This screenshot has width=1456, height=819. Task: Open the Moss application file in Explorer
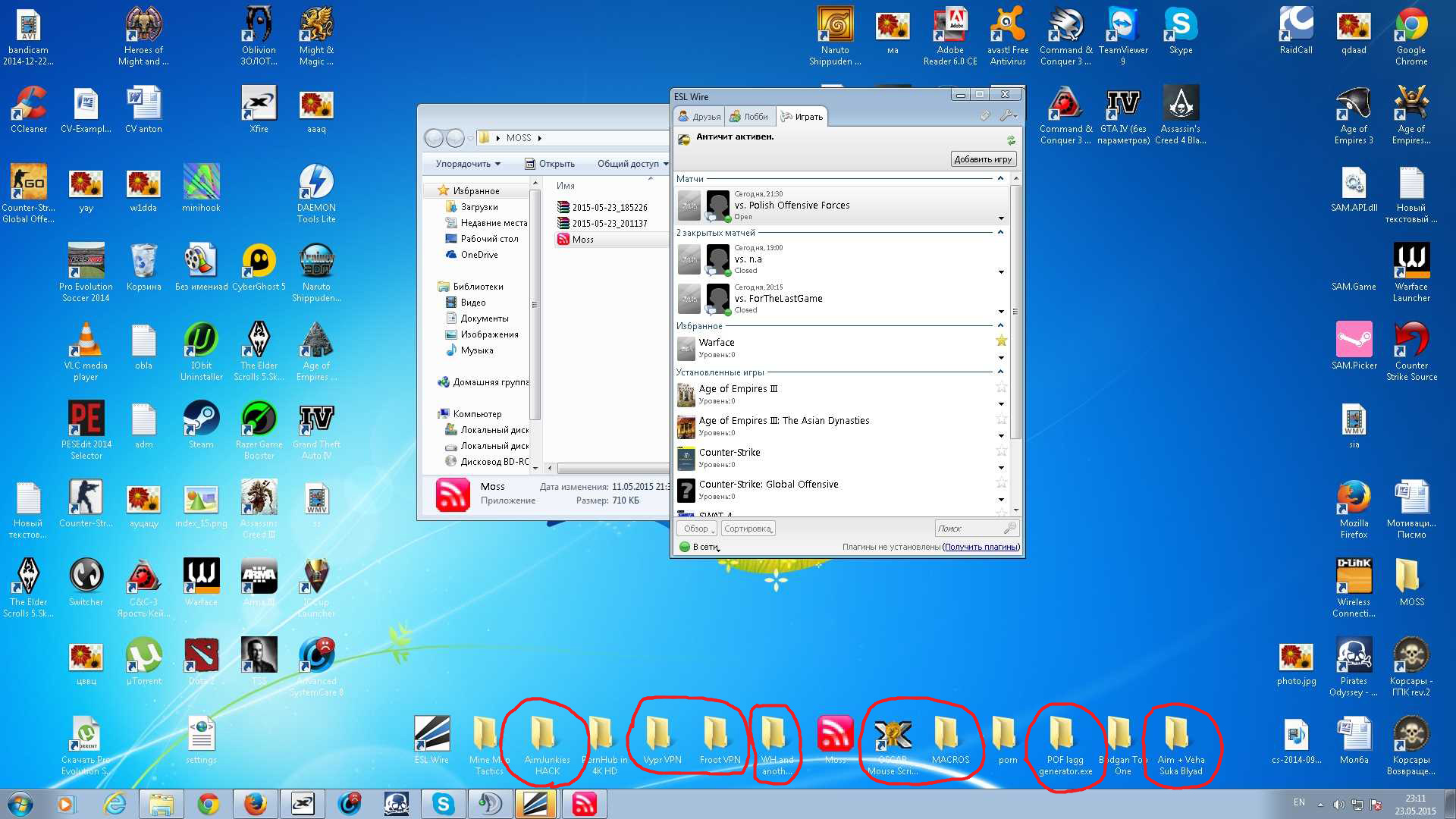(x=582, y=240)
